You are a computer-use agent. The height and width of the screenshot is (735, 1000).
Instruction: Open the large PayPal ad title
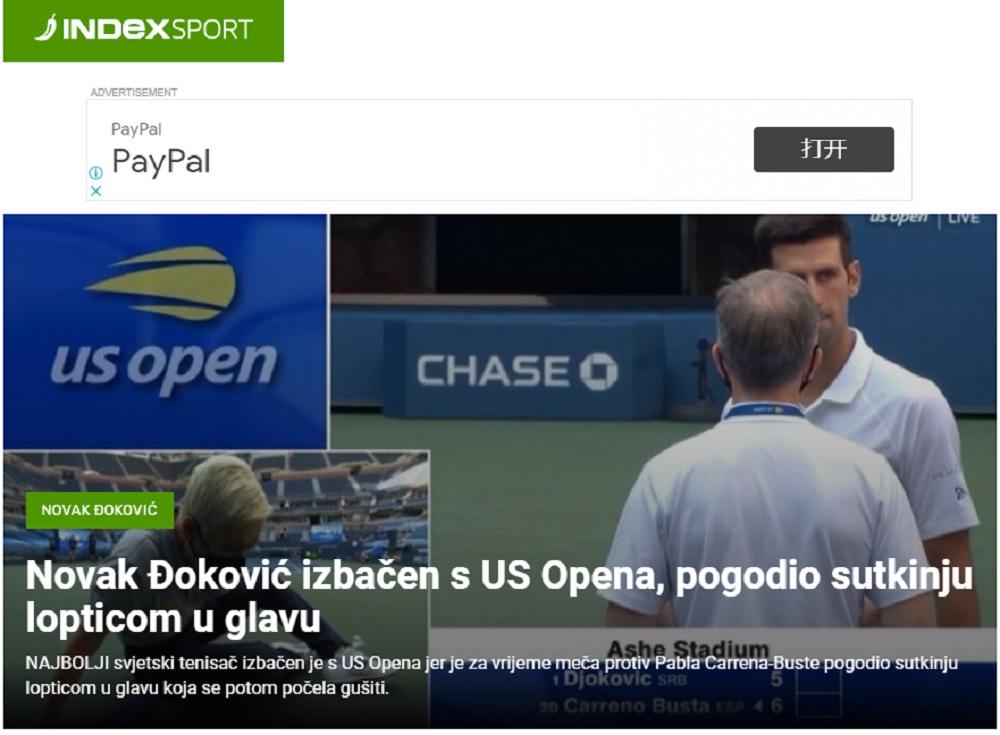coord(161,161)
